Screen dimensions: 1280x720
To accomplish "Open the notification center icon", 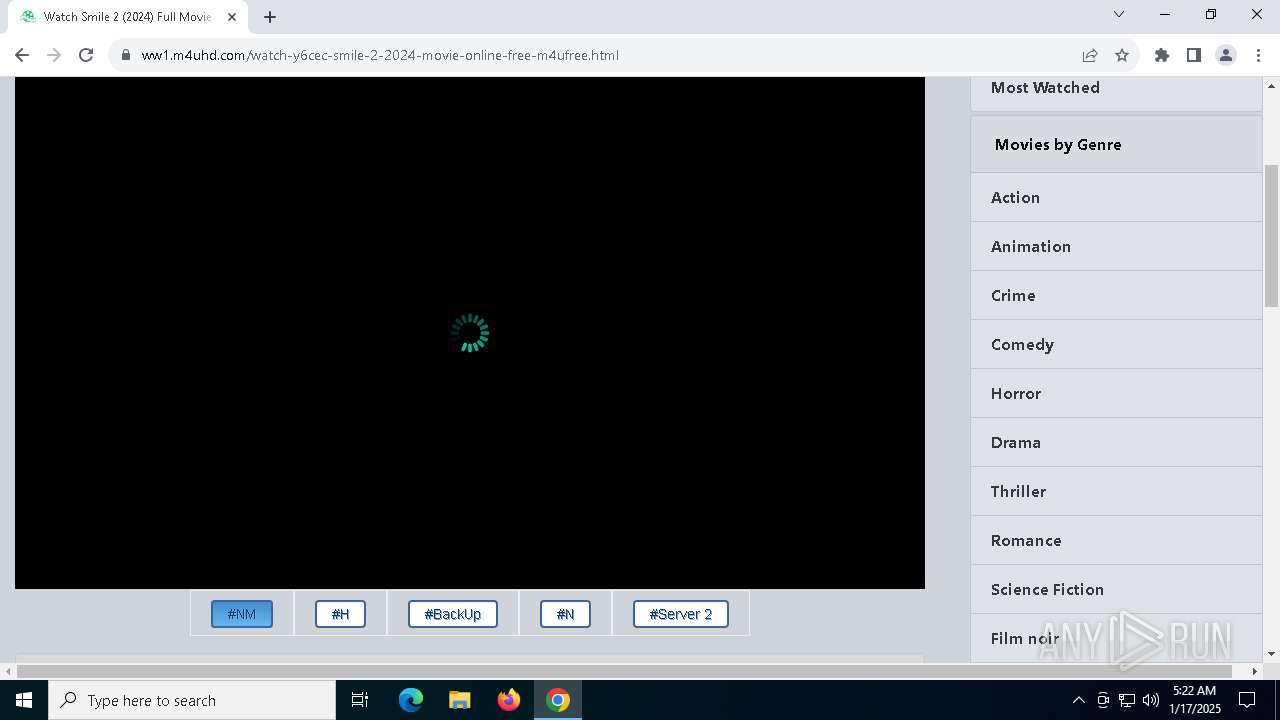I will [x=1247, y=700].
